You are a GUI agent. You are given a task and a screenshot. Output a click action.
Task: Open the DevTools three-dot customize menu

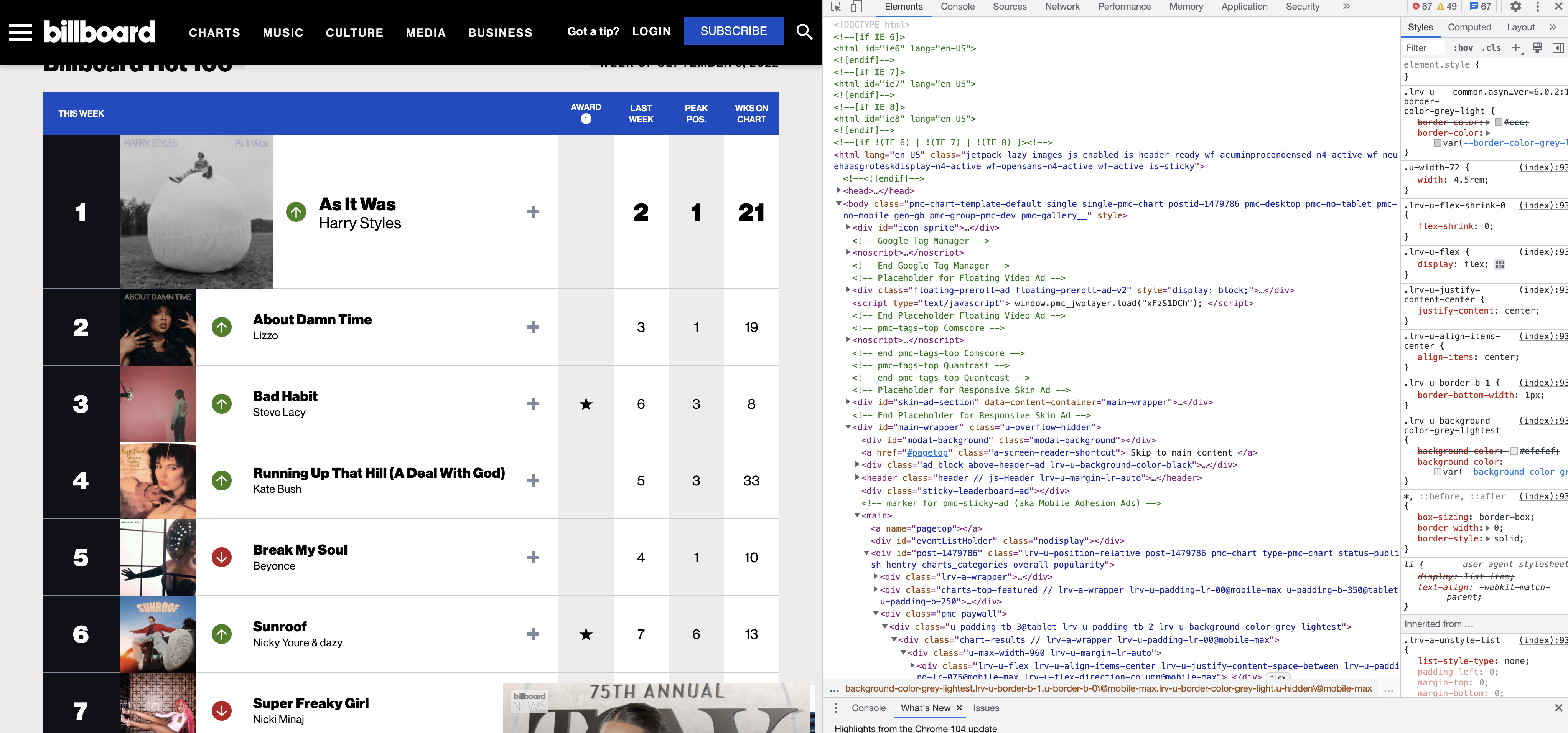tap(1537, 7)
